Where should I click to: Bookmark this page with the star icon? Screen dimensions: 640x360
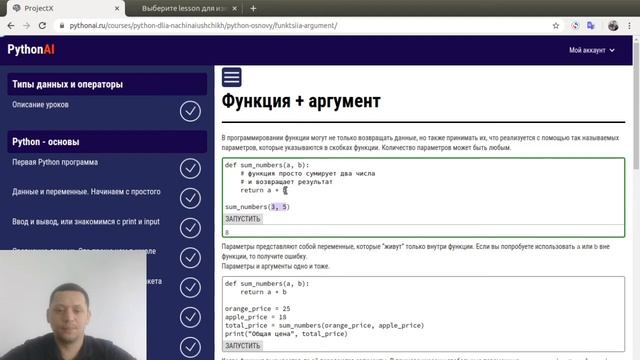(556, 26)
